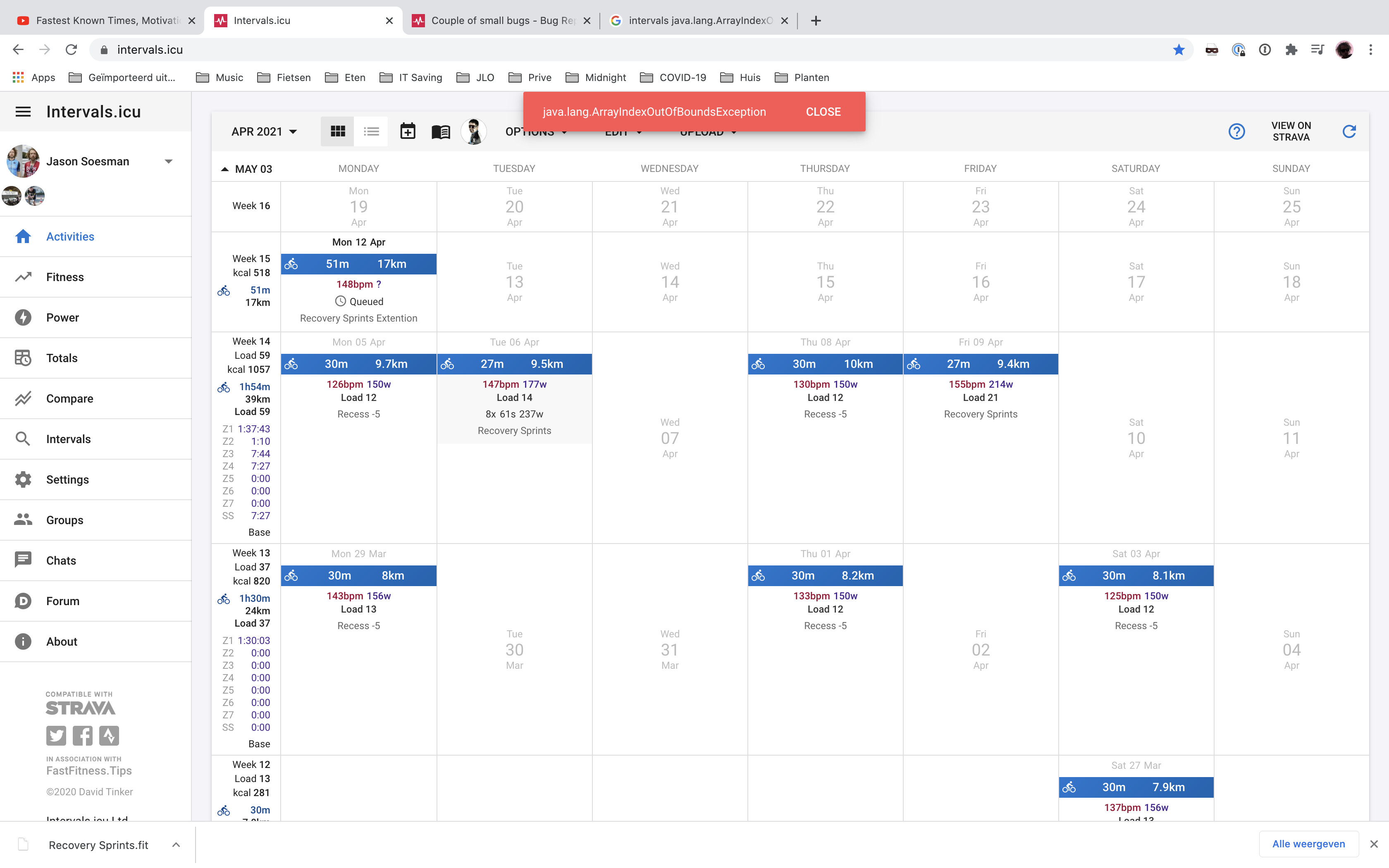
Task: Expand the Jason Soesman account dropdown
Action: (169, 161)
